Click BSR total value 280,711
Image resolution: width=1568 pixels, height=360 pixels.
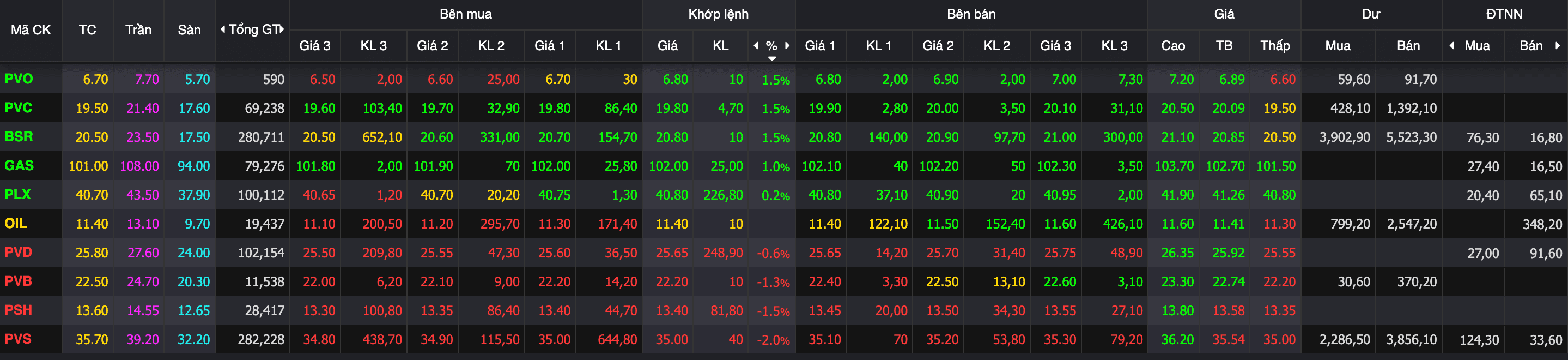pyautogui.click(x=261, y=137)
